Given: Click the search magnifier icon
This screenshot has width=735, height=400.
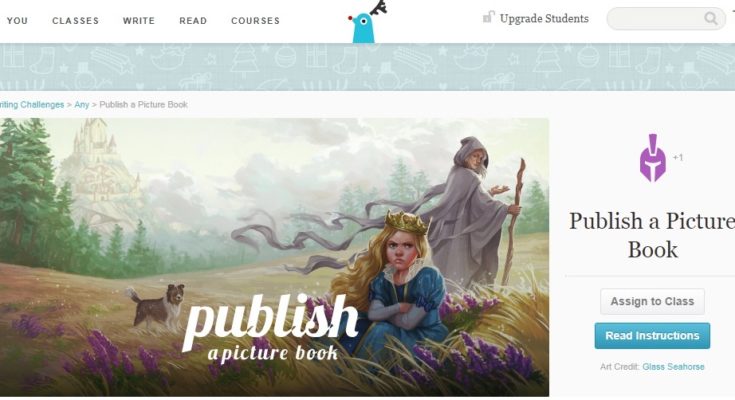Looking at the screenshot, I should point(711,19).
